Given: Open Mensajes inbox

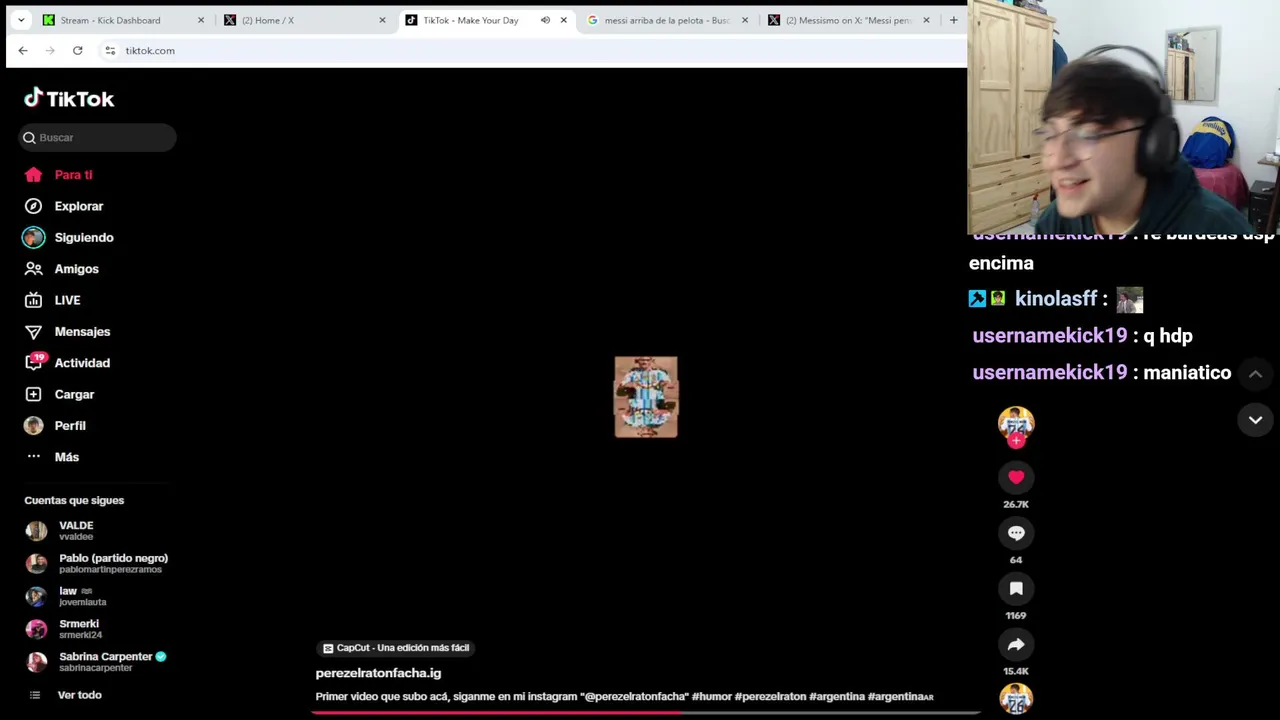Looking at the screenshot, I should pos(67,332).
